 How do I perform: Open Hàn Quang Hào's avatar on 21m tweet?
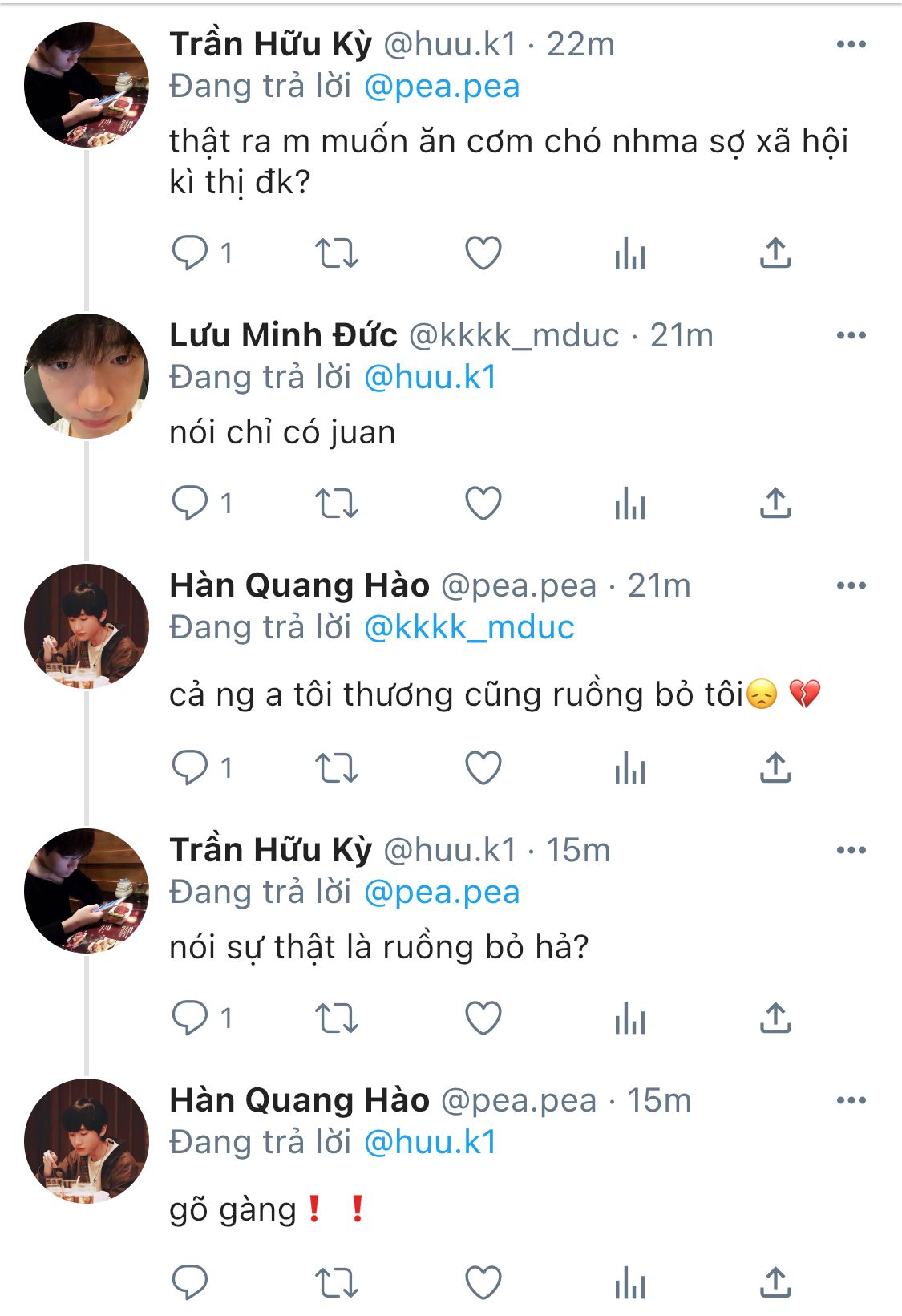87,626
